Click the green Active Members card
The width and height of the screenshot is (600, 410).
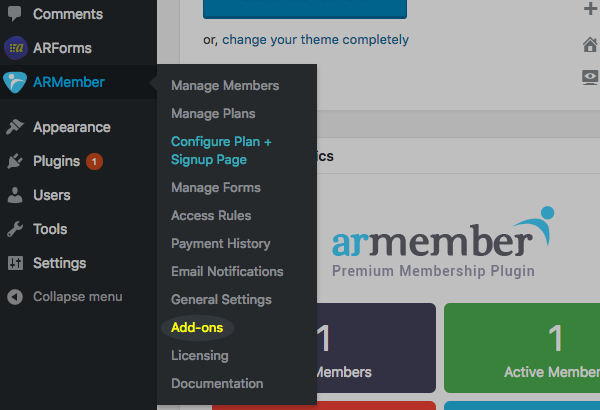[x=522, y=348]
